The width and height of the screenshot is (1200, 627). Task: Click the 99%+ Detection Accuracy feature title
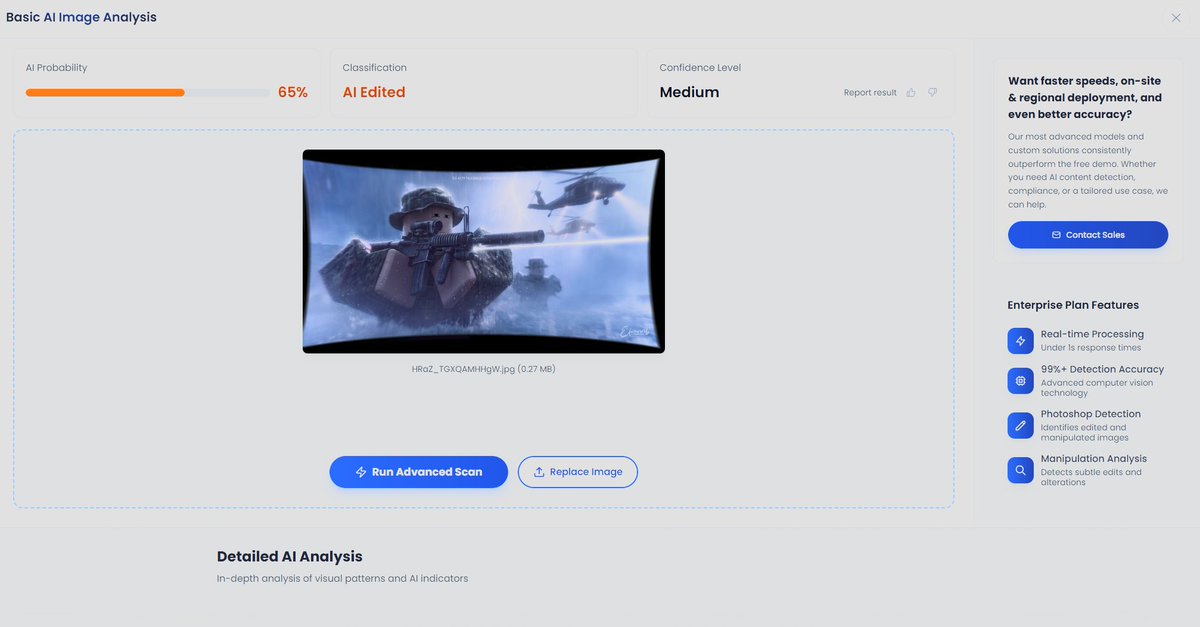point(1102,369)
